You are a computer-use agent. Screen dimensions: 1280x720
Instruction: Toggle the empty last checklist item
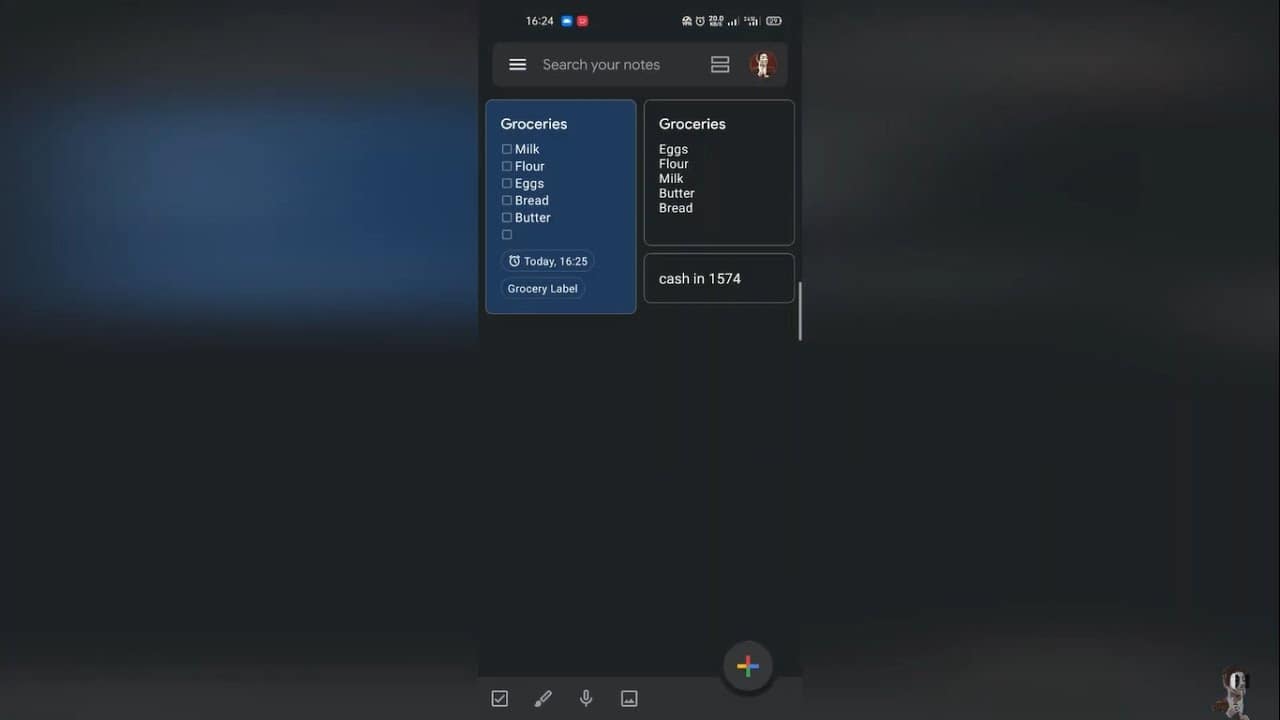(x=507, y=235)
